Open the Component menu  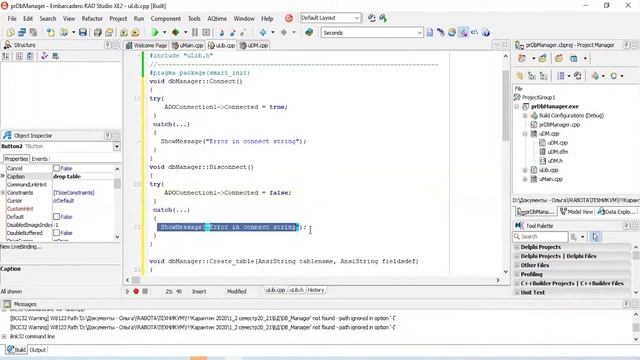(x=165, y=19)
